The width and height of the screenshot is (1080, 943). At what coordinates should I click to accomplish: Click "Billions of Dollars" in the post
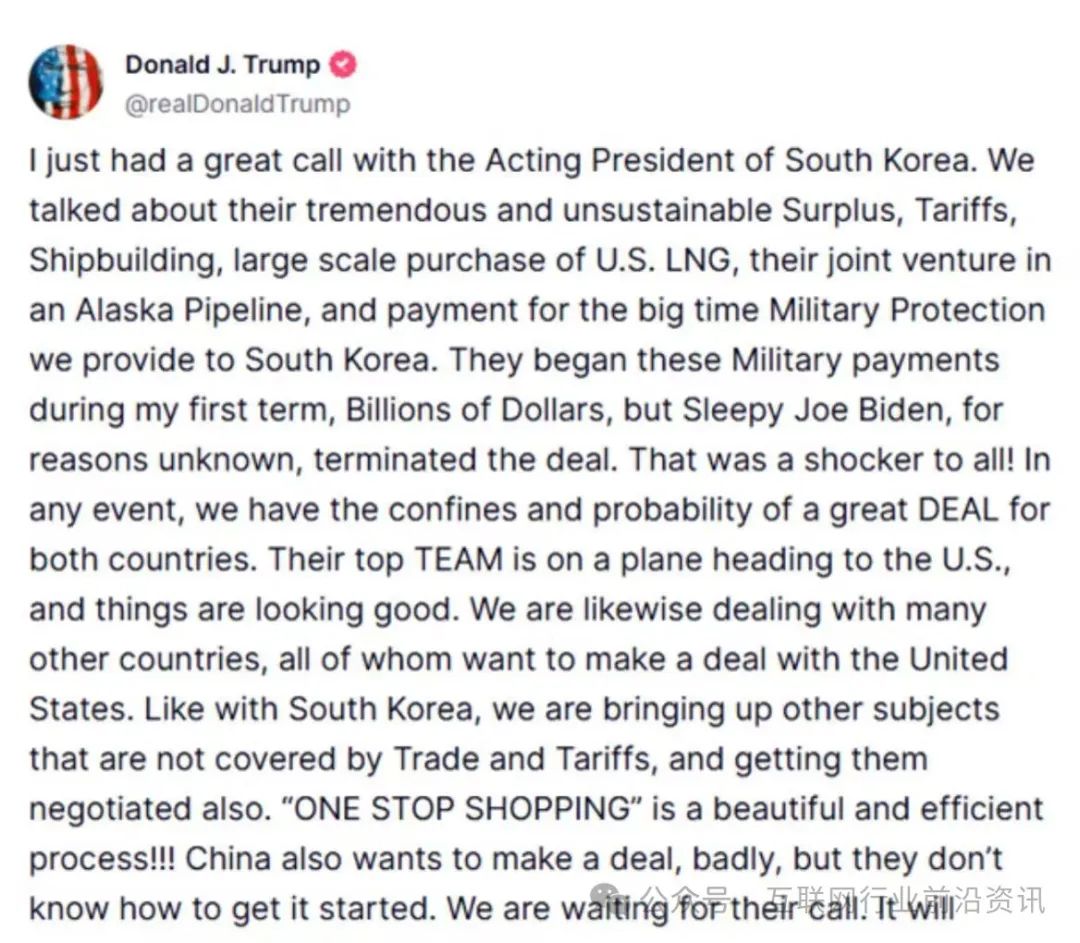tap(475, 410)
